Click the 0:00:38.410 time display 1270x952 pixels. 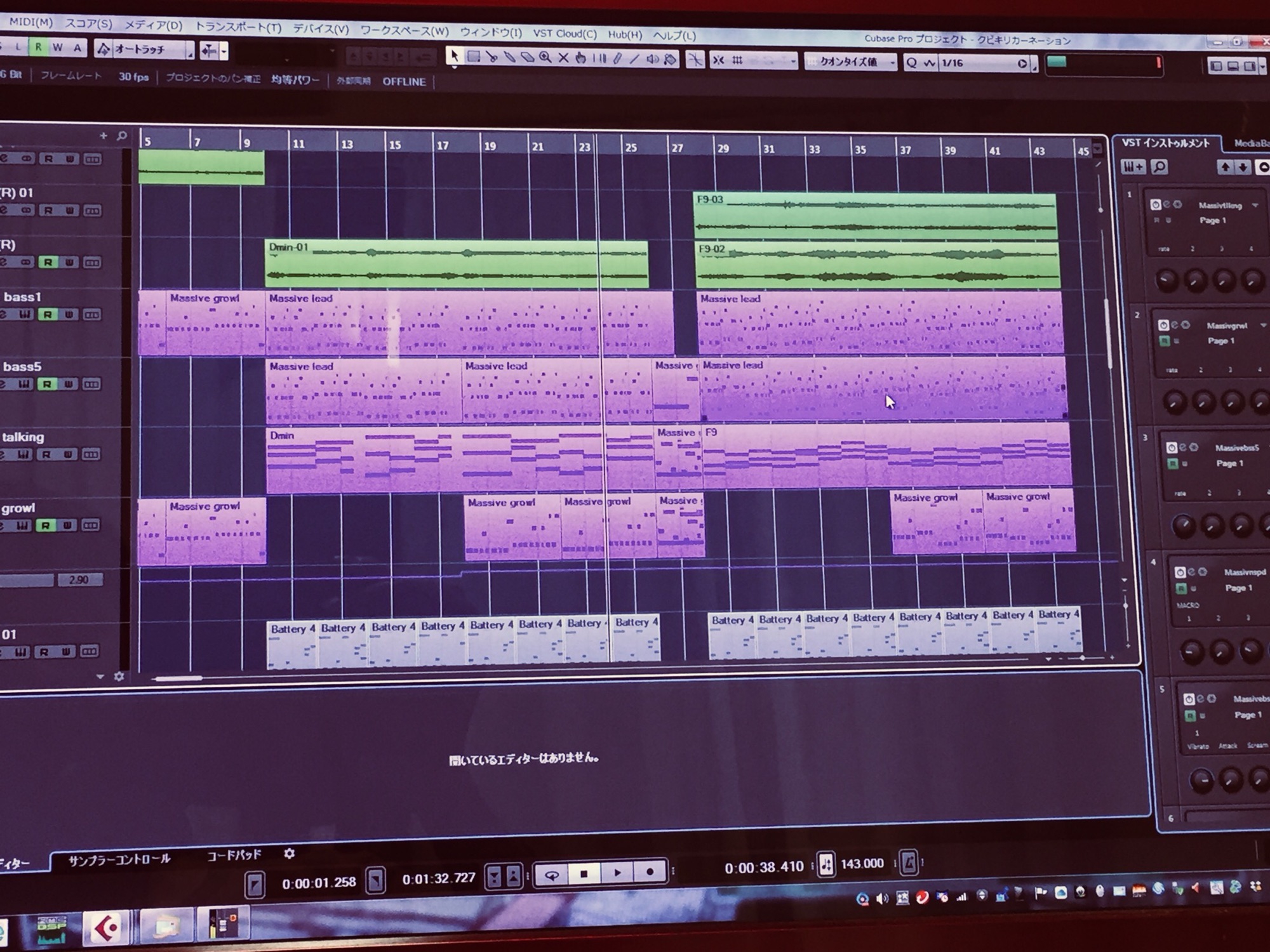click(x=764, y=867)
